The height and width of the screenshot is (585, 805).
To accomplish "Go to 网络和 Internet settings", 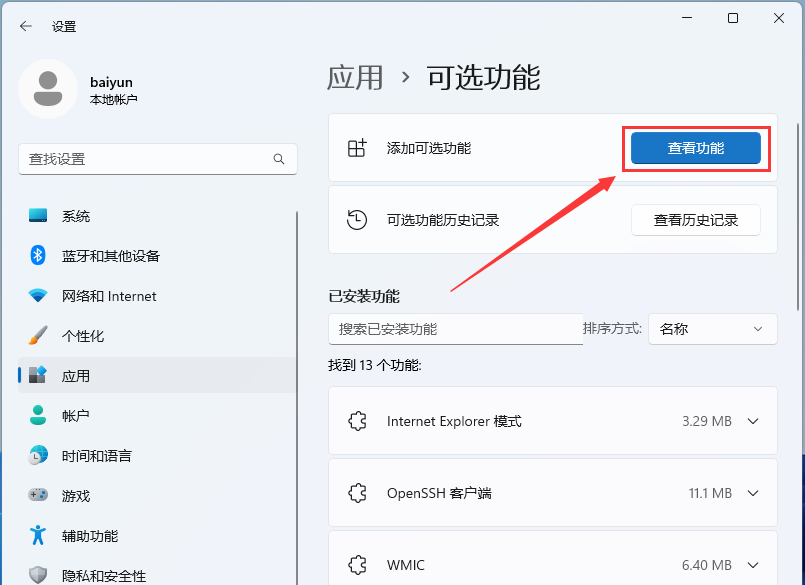I will tap(157, 296).
